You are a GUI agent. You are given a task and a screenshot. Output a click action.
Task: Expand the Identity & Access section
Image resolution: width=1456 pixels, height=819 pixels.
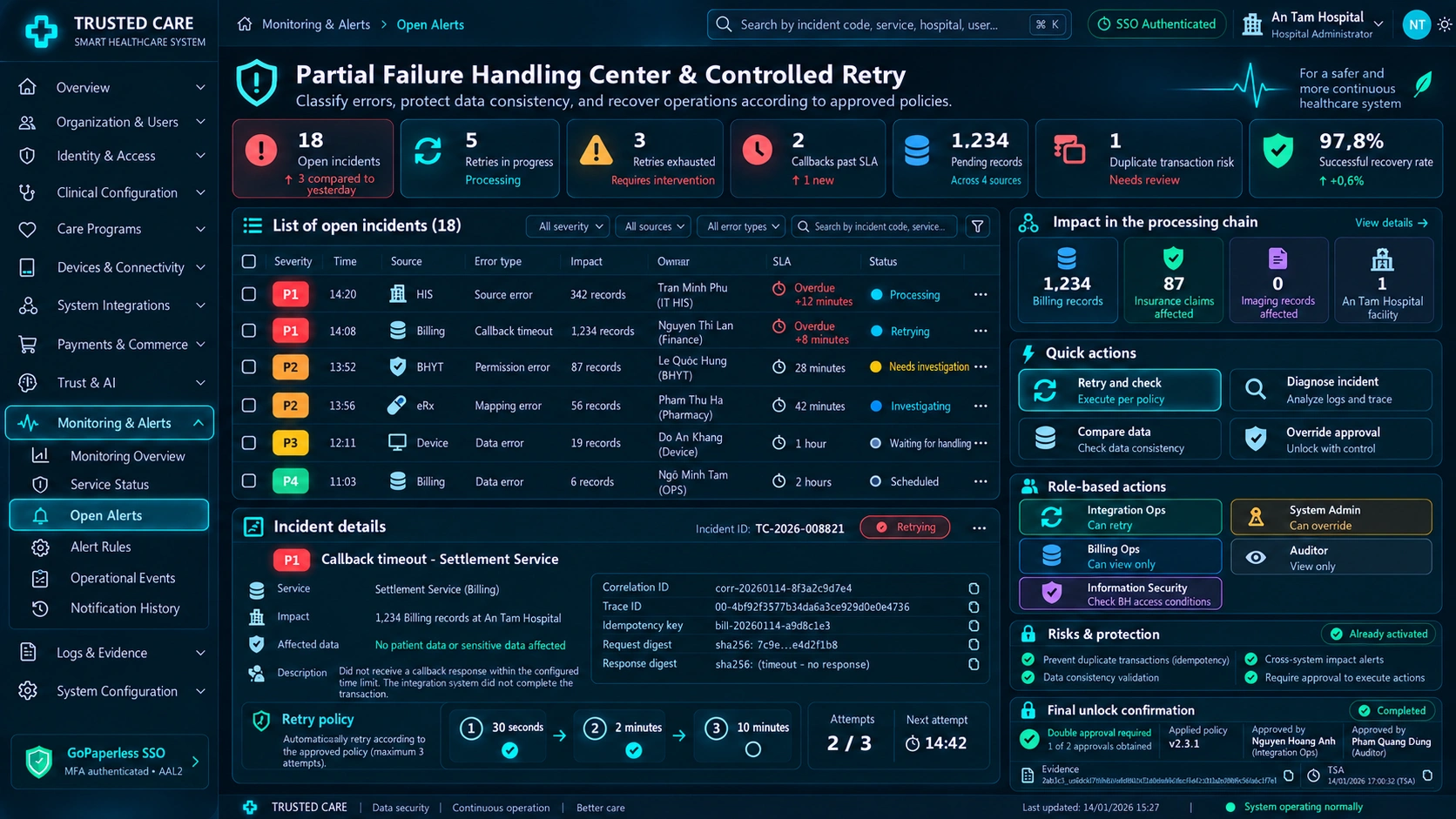[111, 156]
